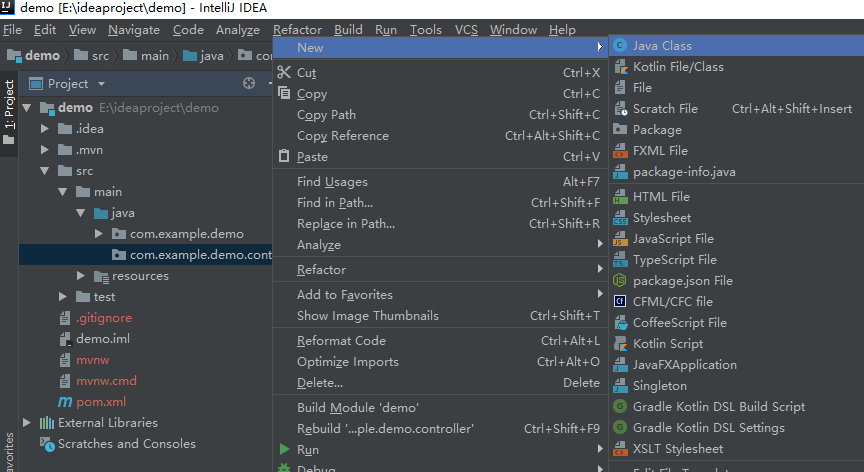Image resolution: width=864 pixels, height=472 pixels.
Task: Click the Maven pom.xml icon
Action: pyautogui.click(x=65, y=402)
